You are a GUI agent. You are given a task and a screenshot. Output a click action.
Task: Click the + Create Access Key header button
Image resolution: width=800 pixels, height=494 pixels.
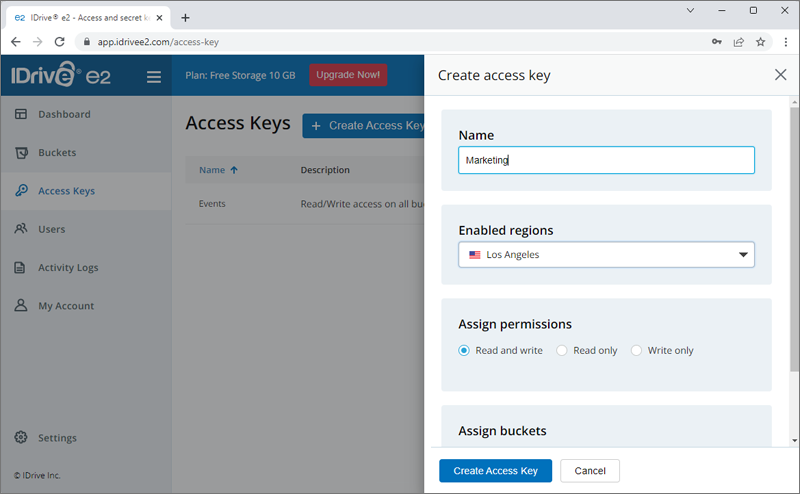(363, 126)
